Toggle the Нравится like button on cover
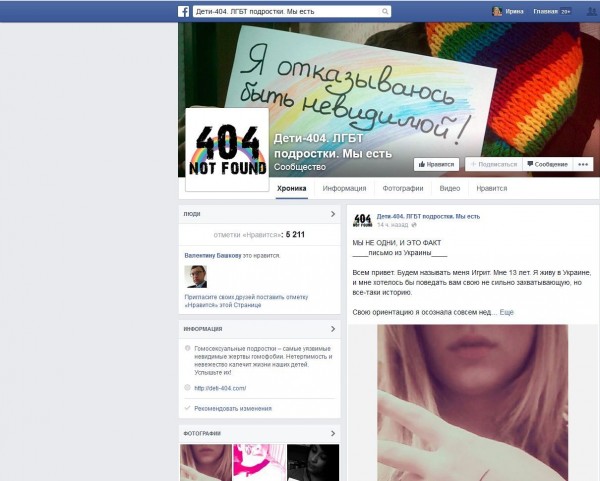This screenshot has width=600, height=481. coord(436,164)
